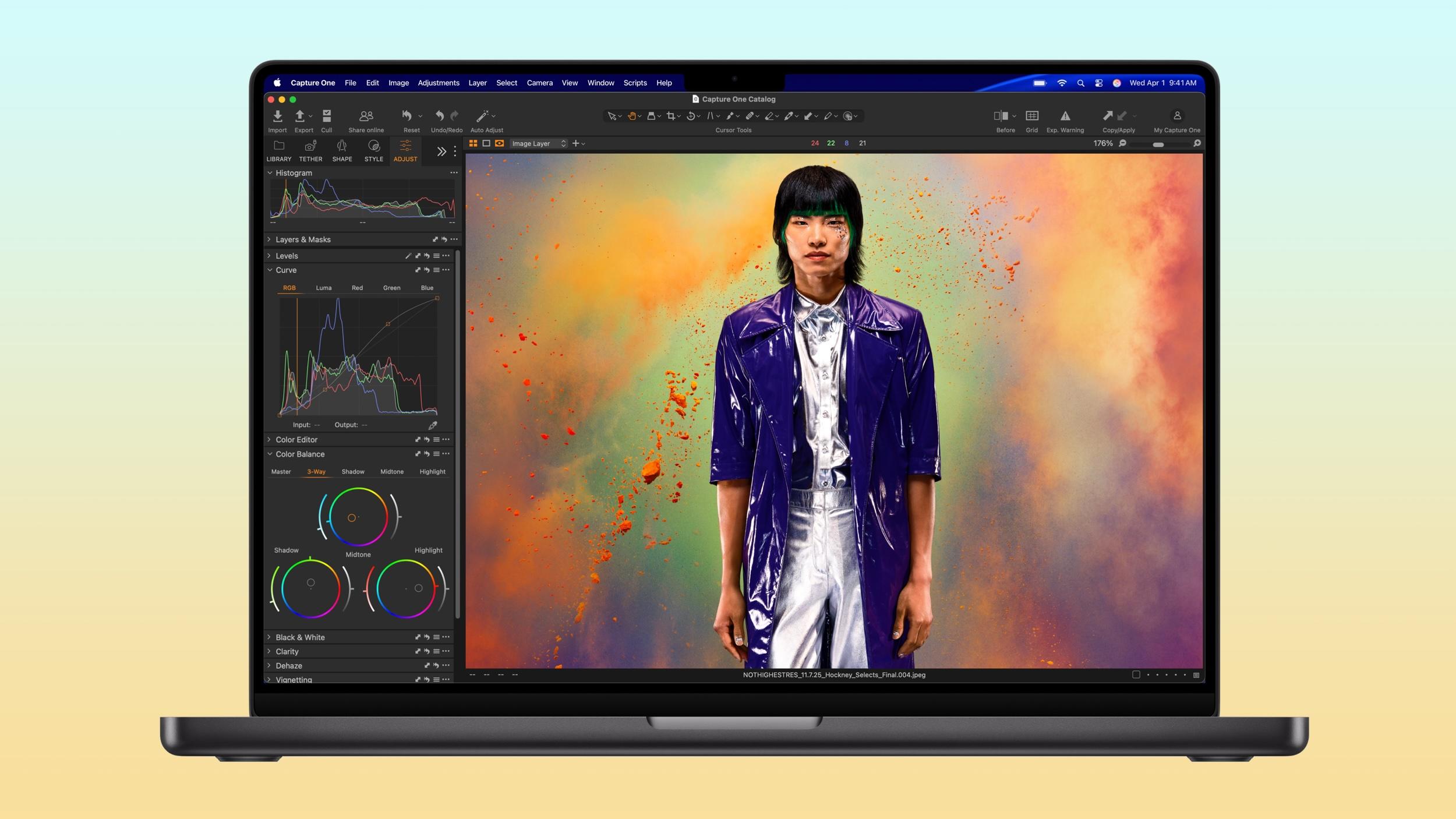Expand the Levels panel
Screen dimensions: 1456x819
point(269,256)
